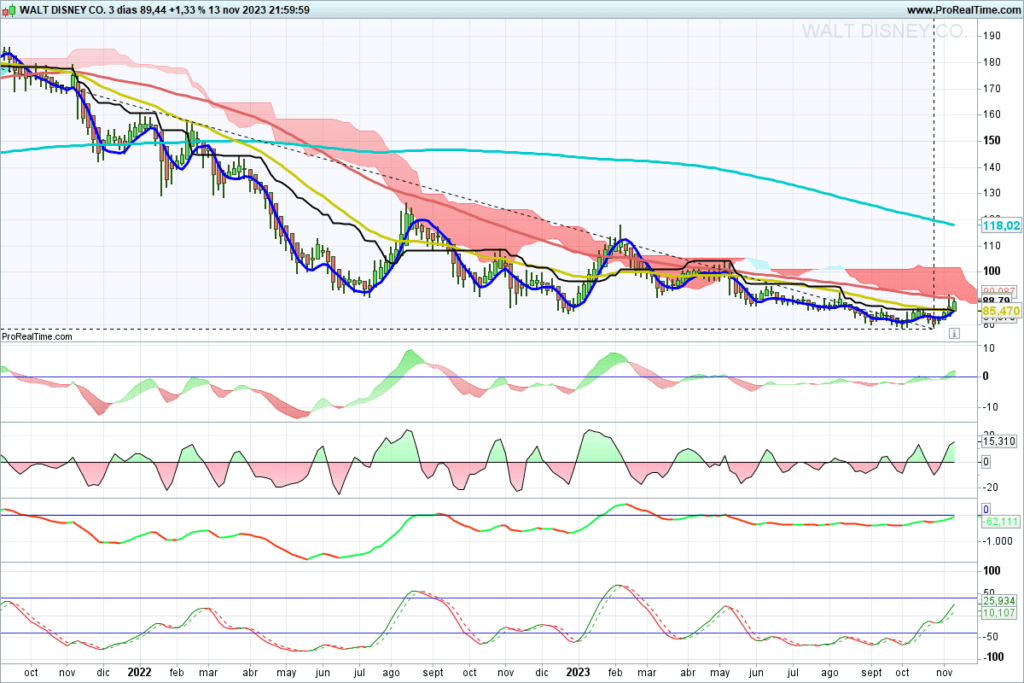The height and width of the screenshot is (683, 1024).
Task: Click the 150 price scale label
Action: point(991,140)
